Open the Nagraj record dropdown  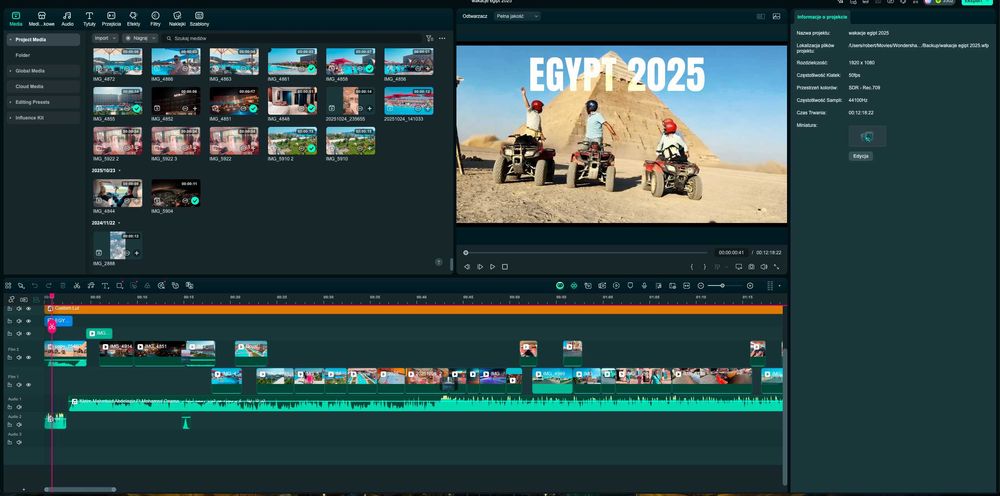140,38
